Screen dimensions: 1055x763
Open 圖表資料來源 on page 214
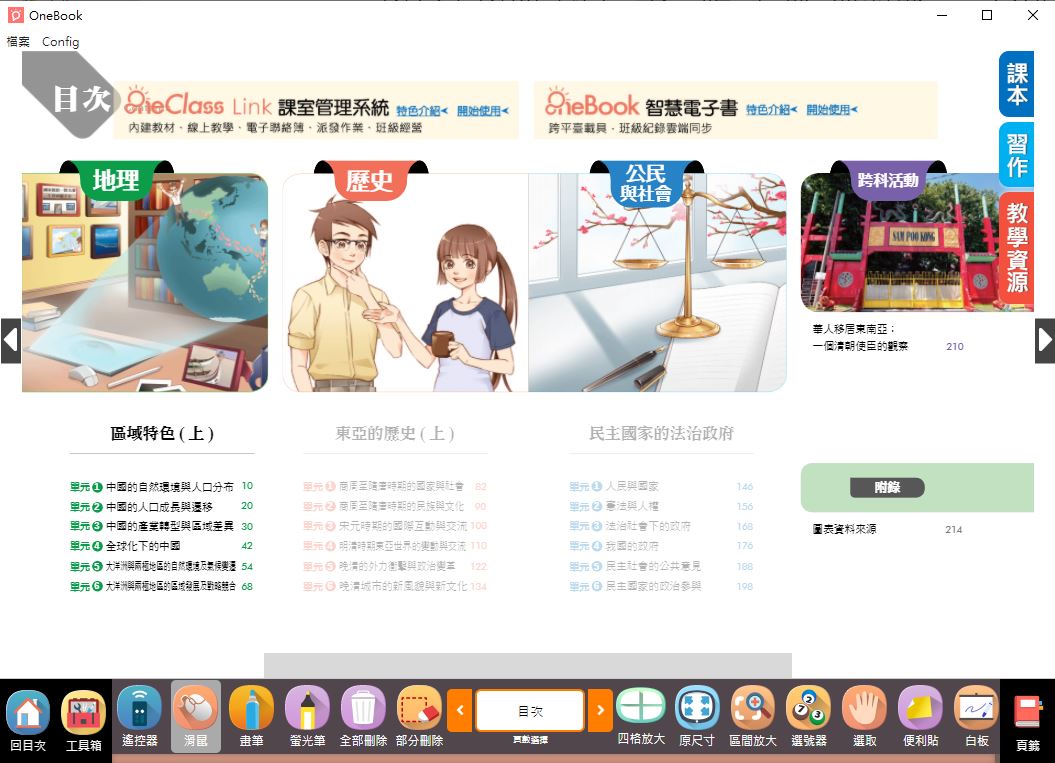click(887, 530)
